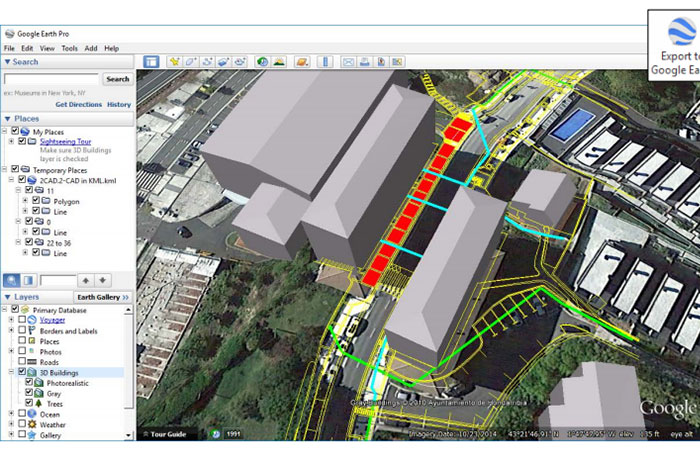This screenshot has width=700, height=467.
Task: Collapse the Search panel triangle
Action: tap(7, 62)
